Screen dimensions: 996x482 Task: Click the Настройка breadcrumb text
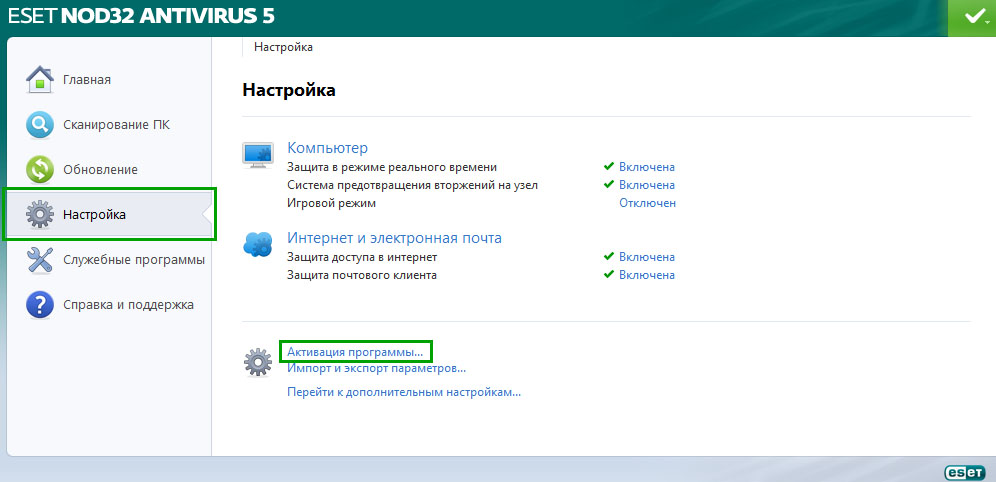pos(283,47)
